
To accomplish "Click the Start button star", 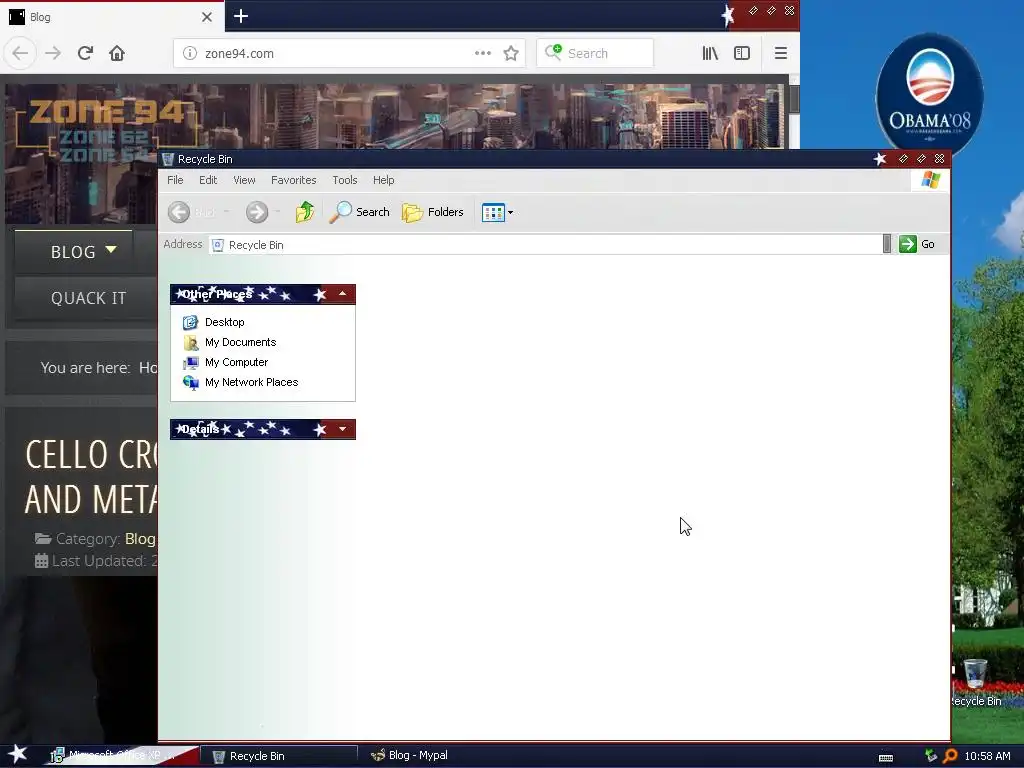I will 18,754.
